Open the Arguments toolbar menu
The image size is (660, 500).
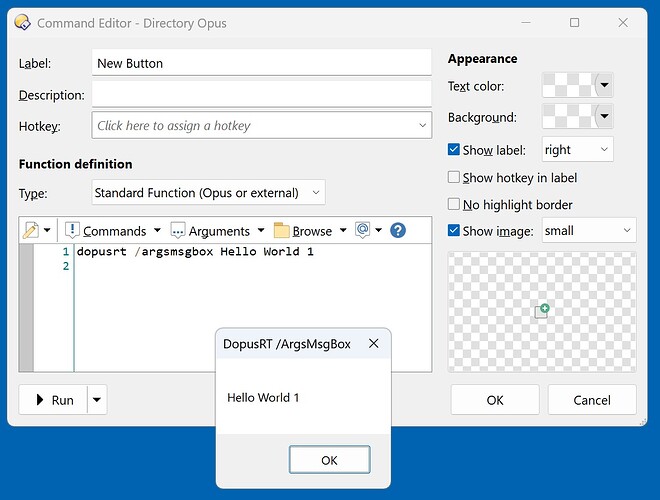click(219, 231)
